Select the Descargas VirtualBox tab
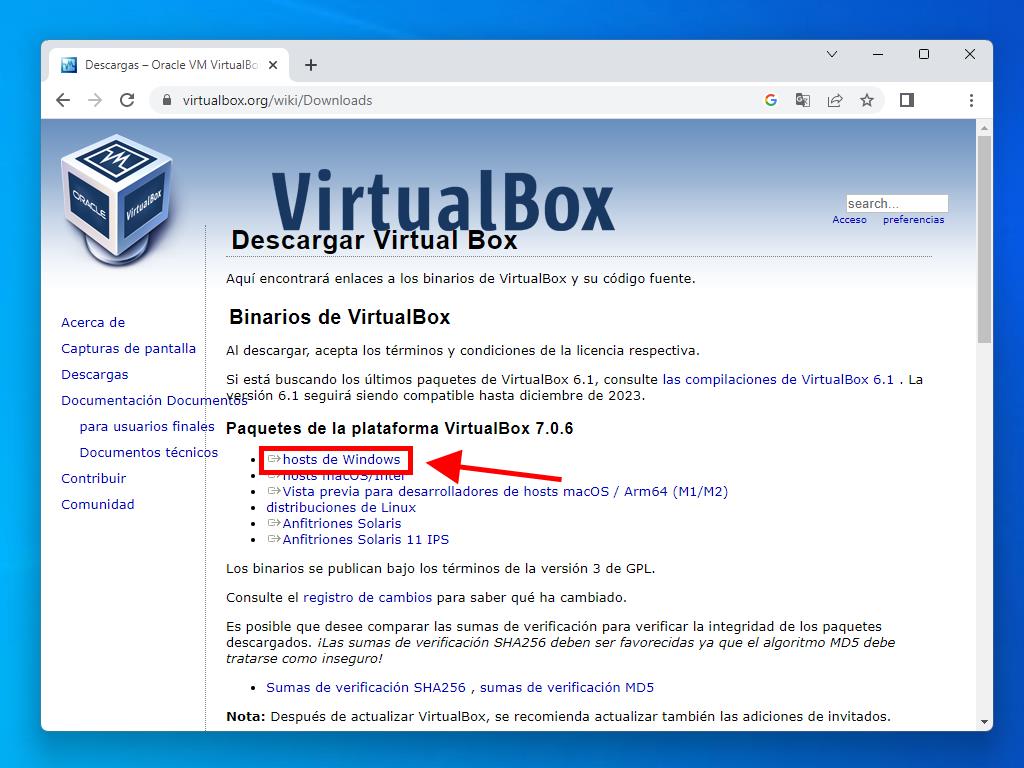This screenshot has width=1024, height=768. pos(165,65)
